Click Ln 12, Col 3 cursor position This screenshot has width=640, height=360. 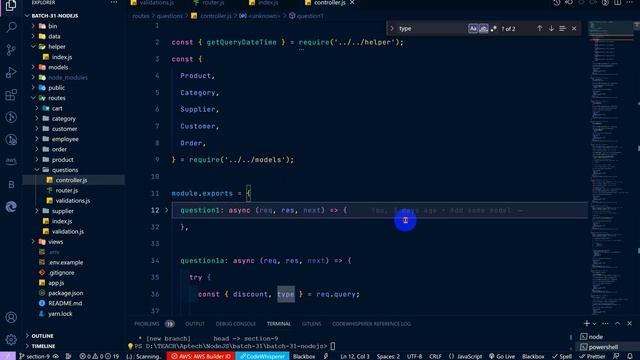pyautogui.click(x=355, y=356)
